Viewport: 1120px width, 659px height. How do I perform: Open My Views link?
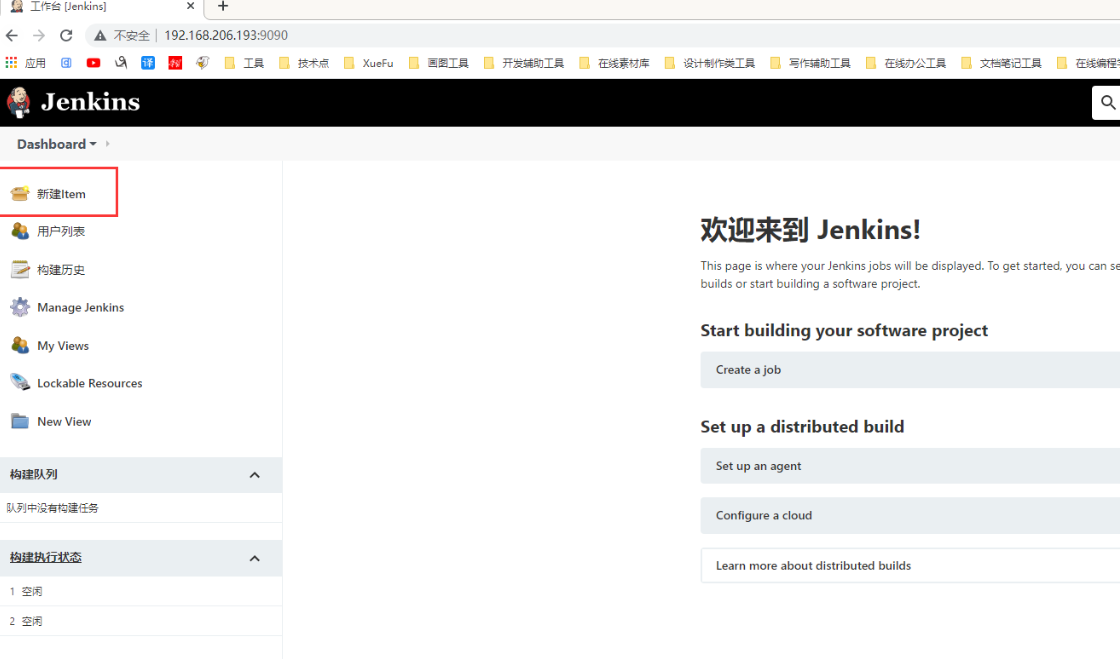tap(63, 346)
